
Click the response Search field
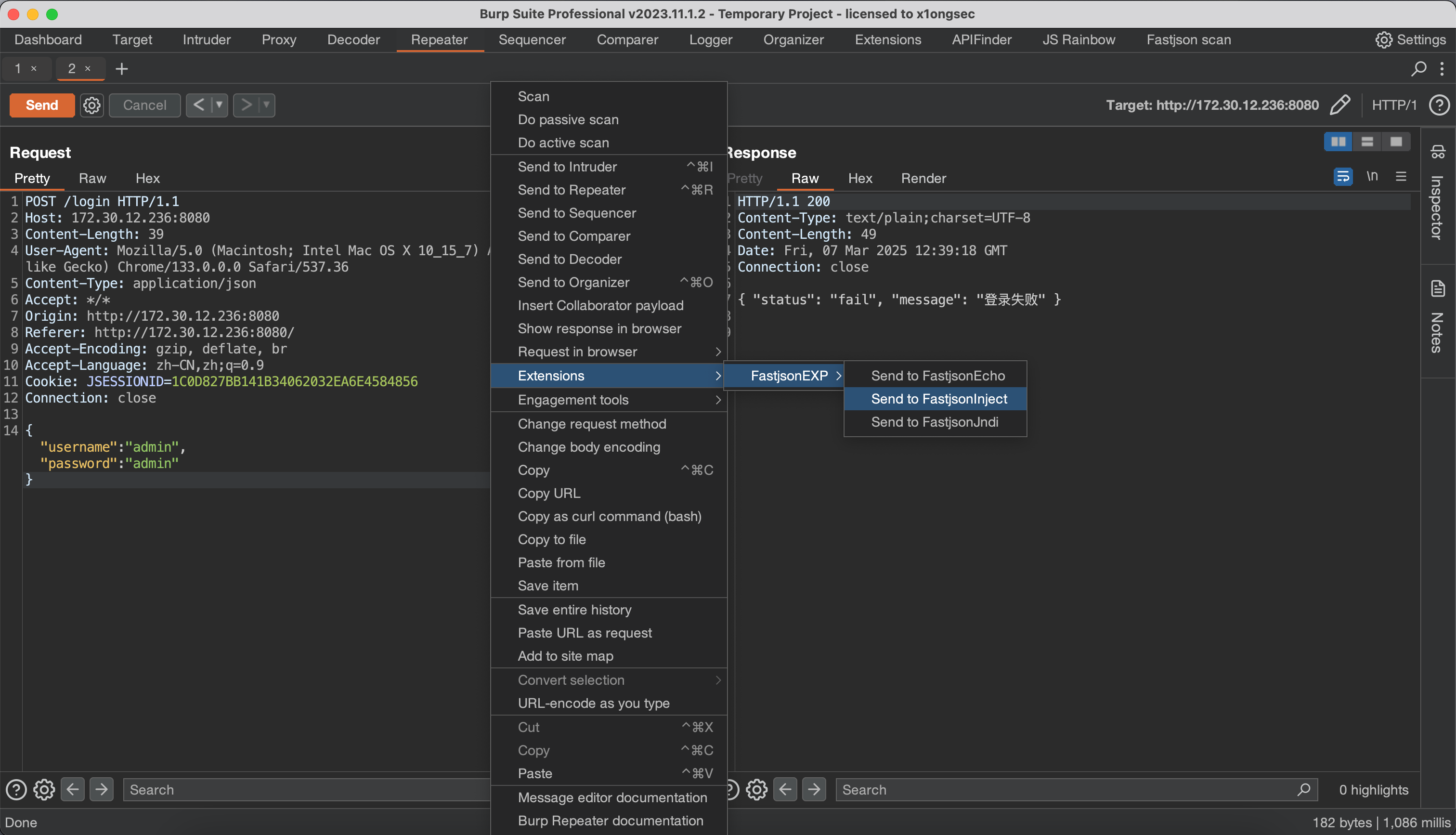point(1066,790)
